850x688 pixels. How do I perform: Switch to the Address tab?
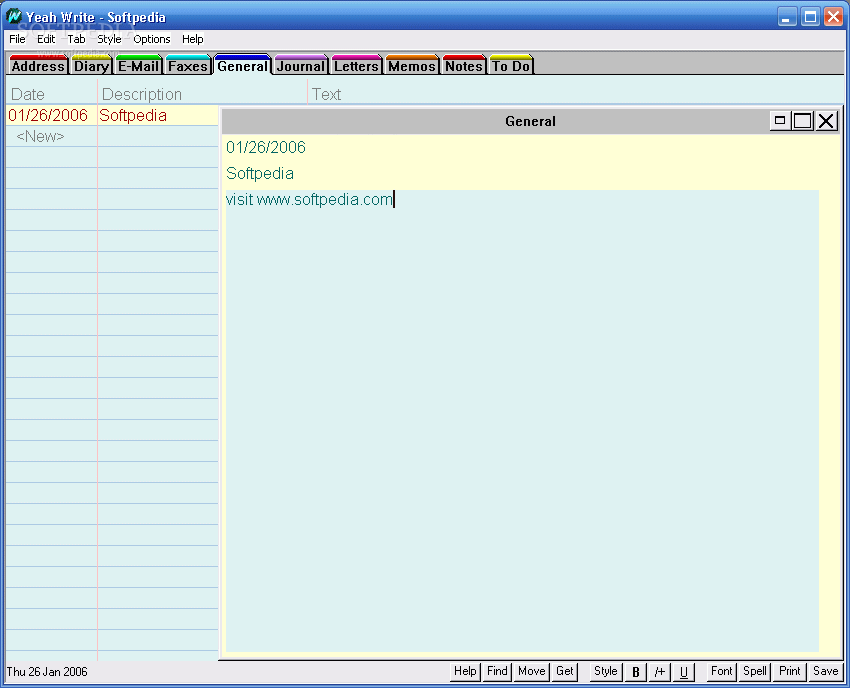click(38, 65)
